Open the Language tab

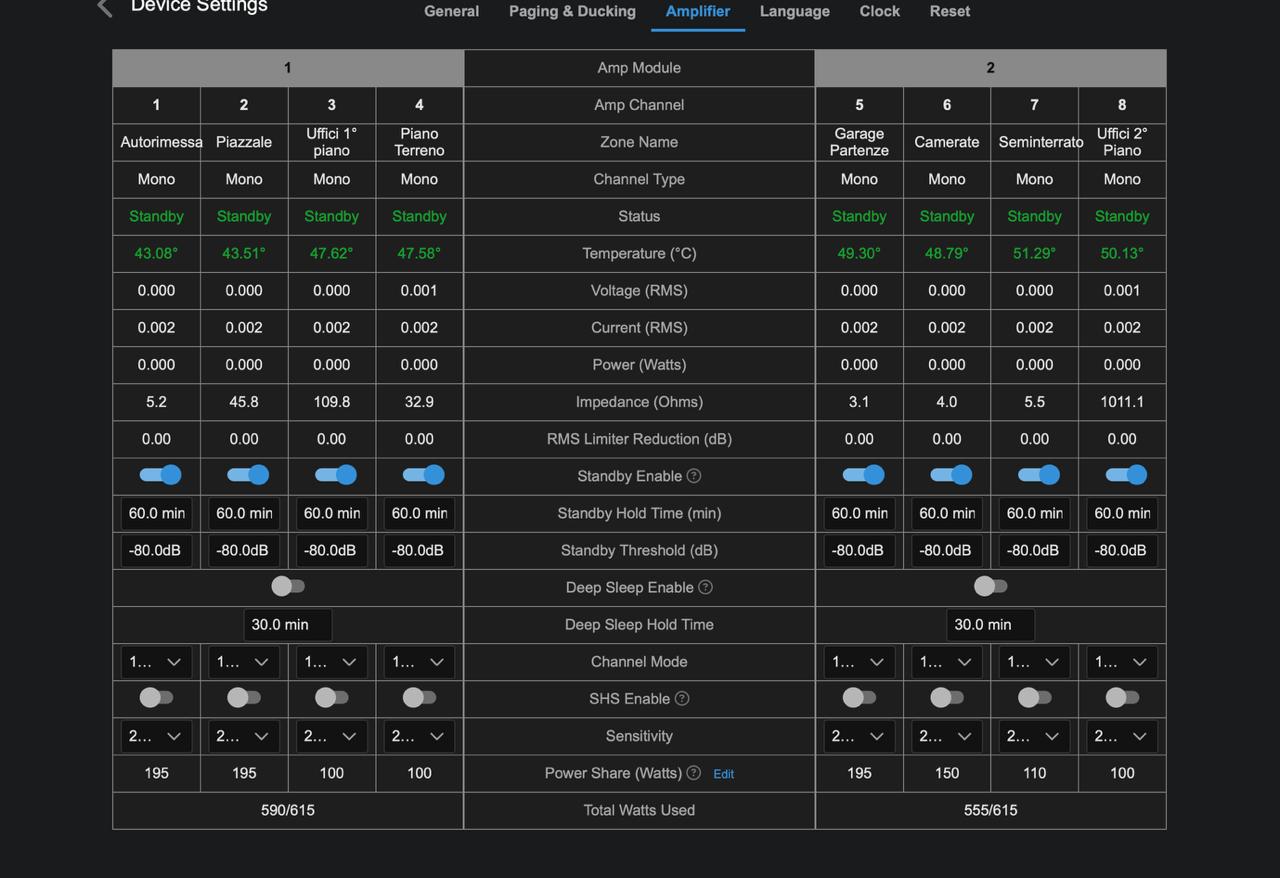(795, 11)
